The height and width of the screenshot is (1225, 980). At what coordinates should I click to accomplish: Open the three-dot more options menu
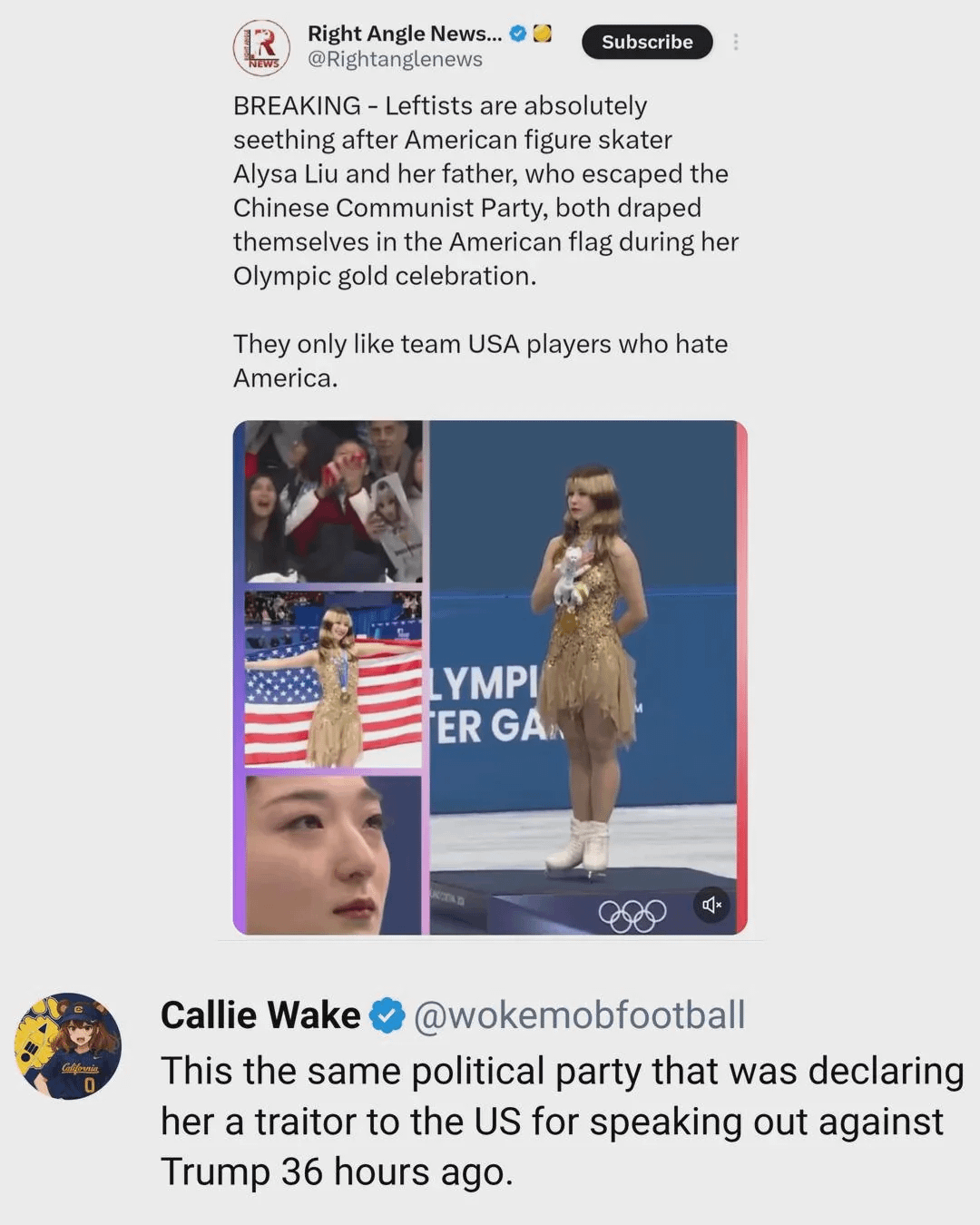735,42
